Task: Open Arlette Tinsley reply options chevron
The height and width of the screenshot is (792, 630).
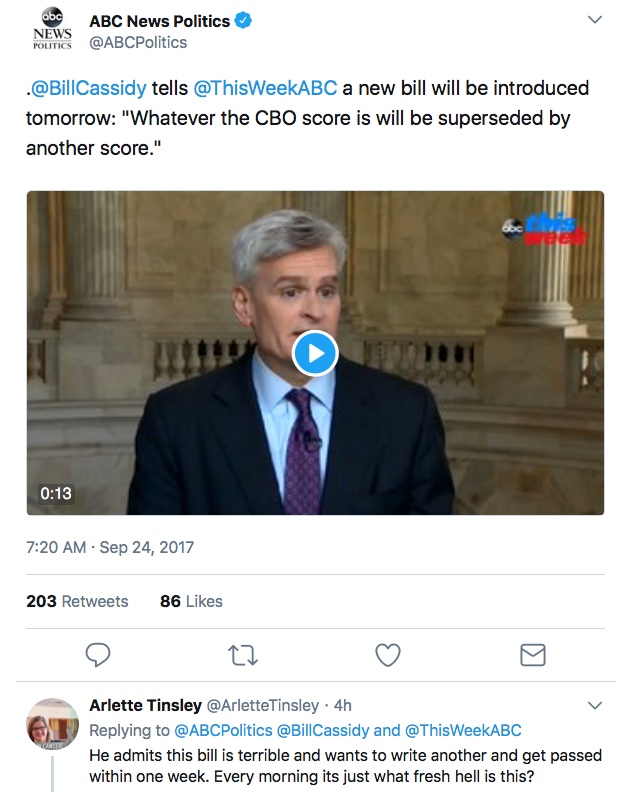Action: click(595, 706)
